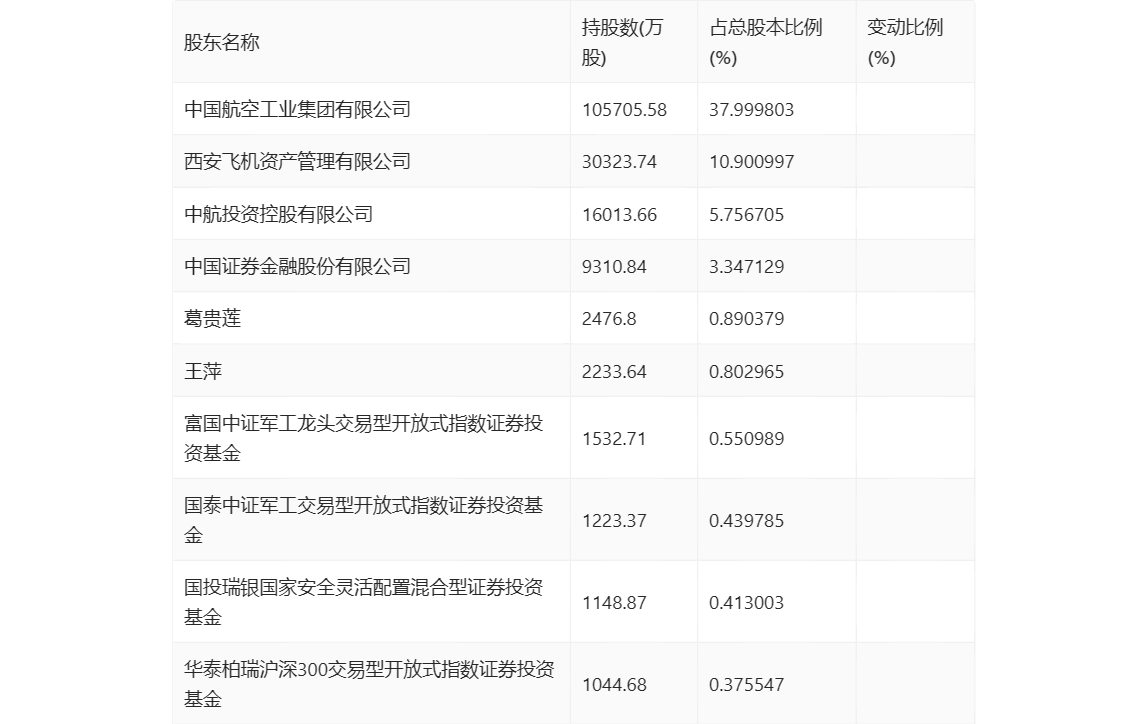
Task: Select shareholder 葛贵莲
Action: (212, 318)
